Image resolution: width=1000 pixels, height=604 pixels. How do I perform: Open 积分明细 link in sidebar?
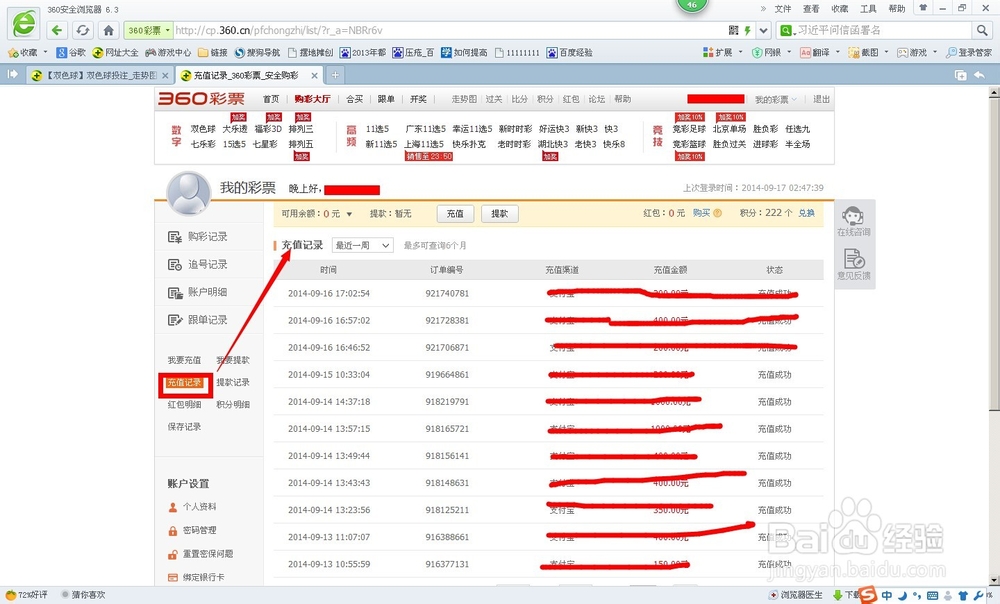point(233,404)
